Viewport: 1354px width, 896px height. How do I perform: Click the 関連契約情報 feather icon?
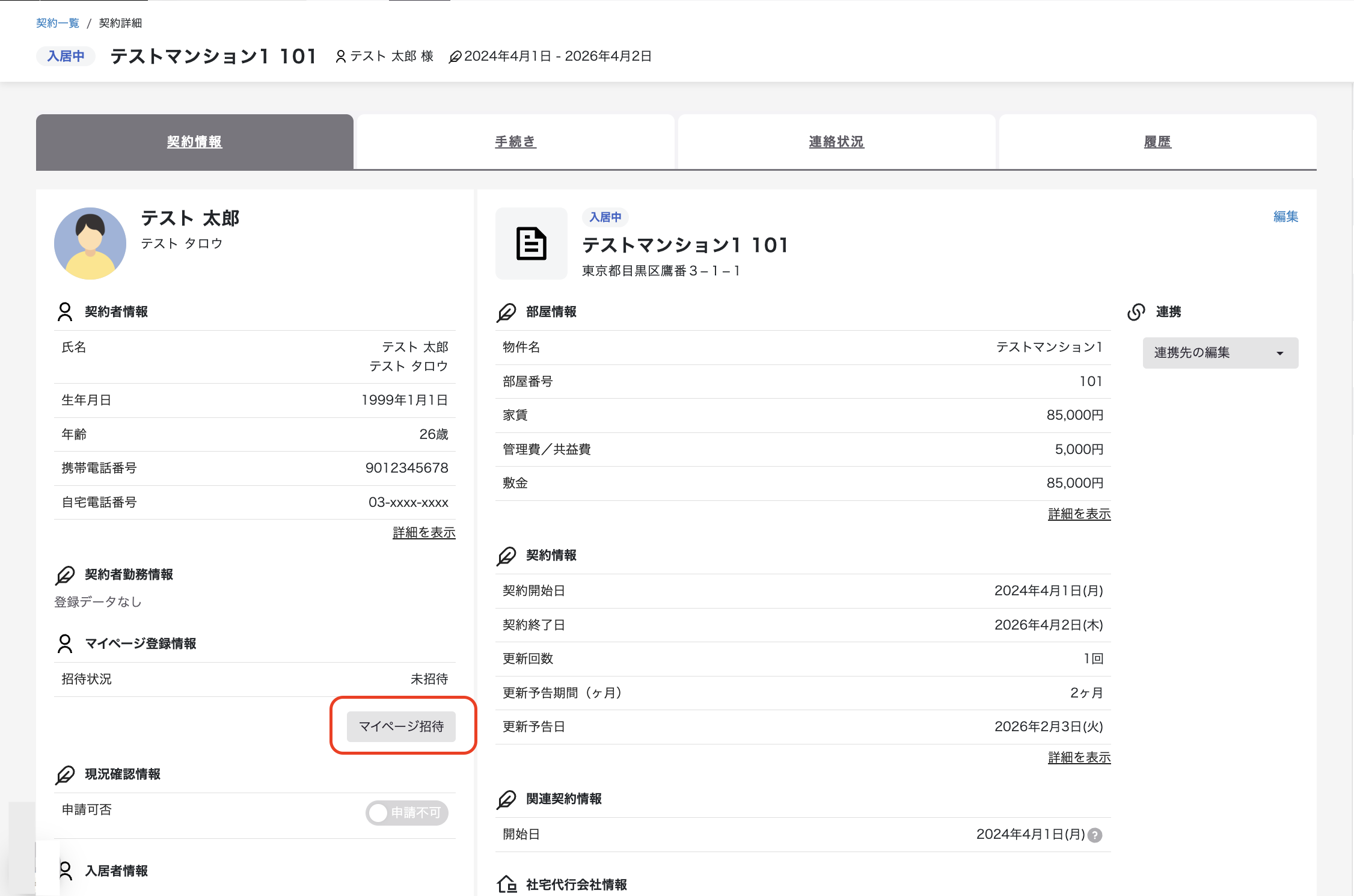click(506, 799)
